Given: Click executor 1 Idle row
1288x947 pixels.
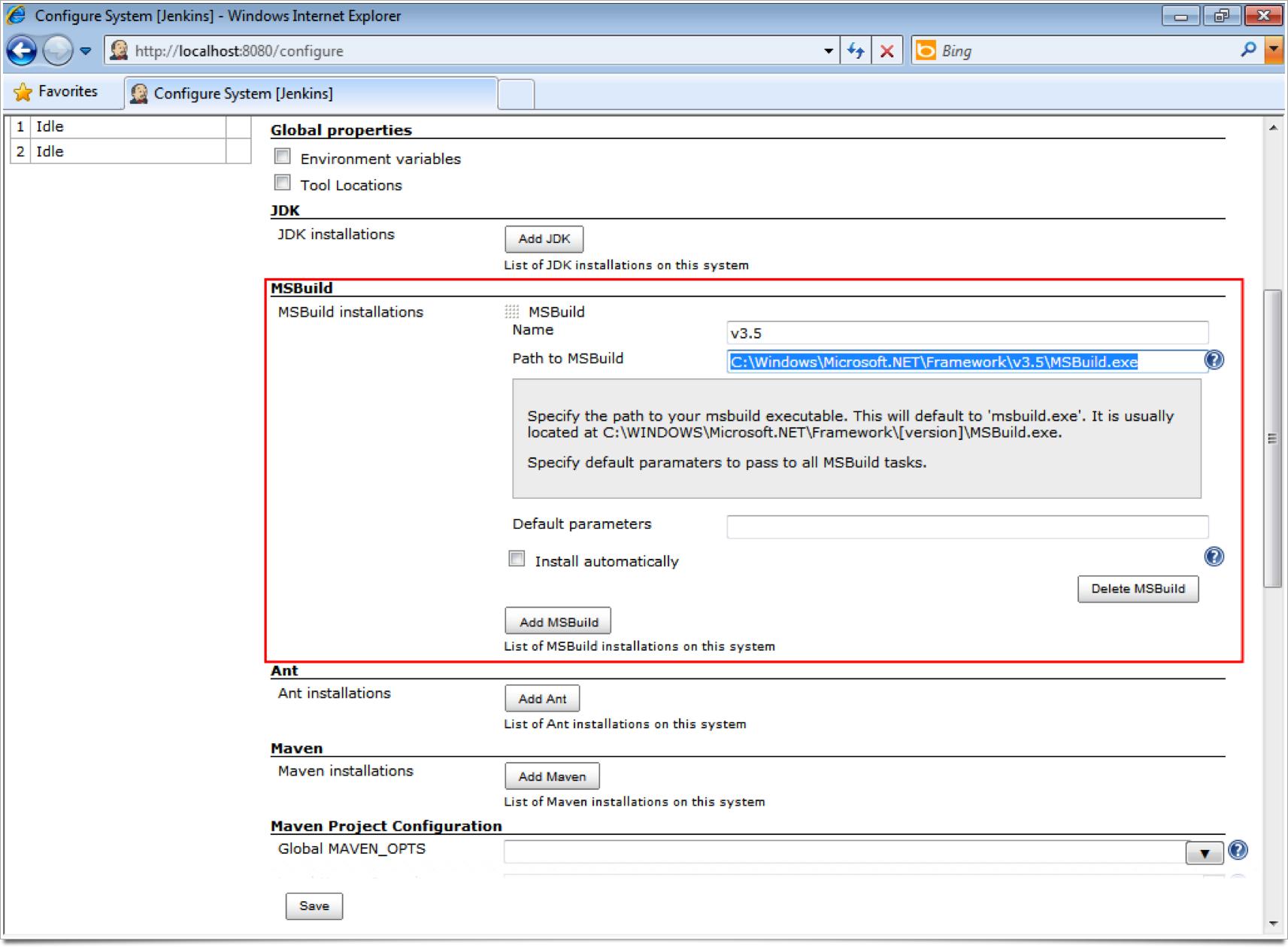Looking at the screenshot, I should pos(130,126).
